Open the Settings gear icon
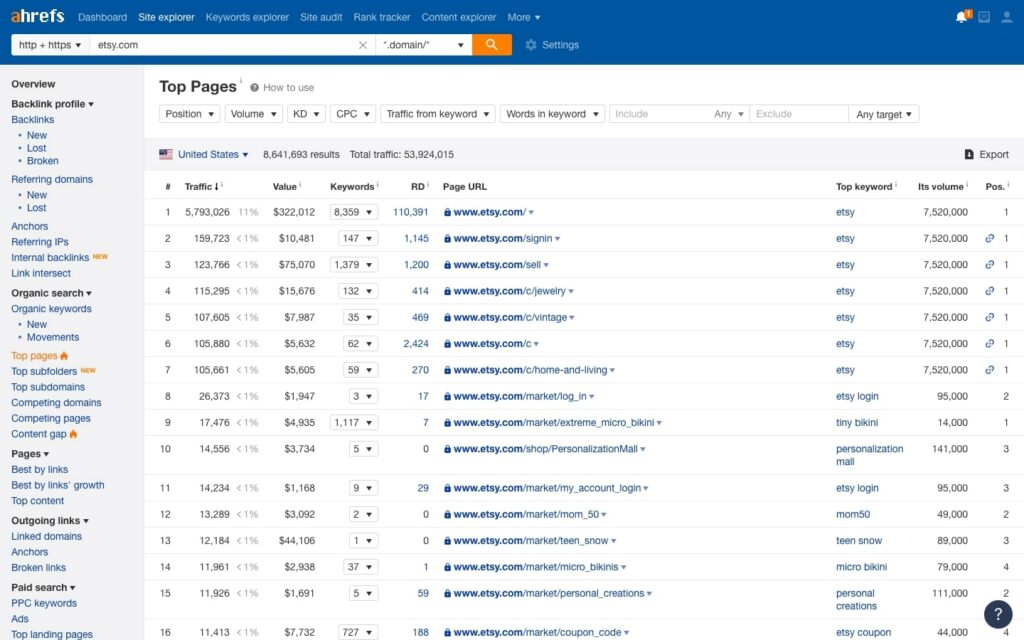The width and height of the screenshot is (1024, 640). tap(531, 45)
